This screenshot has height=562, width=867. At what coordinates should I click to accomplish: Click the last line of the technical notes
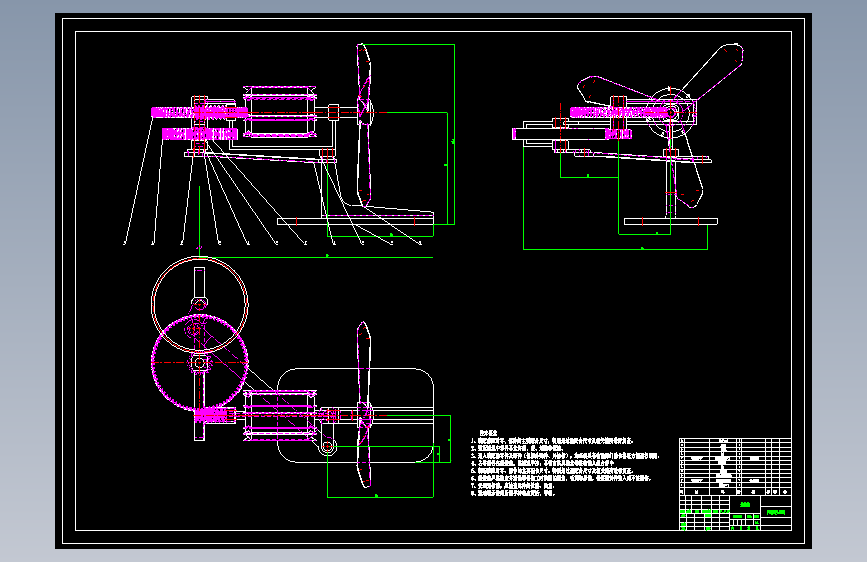tap(513, 492)
